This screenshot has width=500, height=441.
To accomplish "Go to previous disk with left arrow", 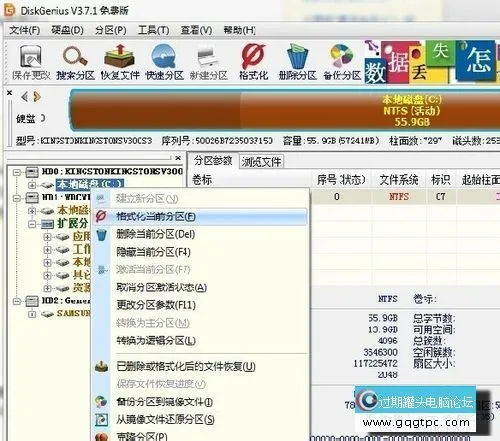I will 24,97.
